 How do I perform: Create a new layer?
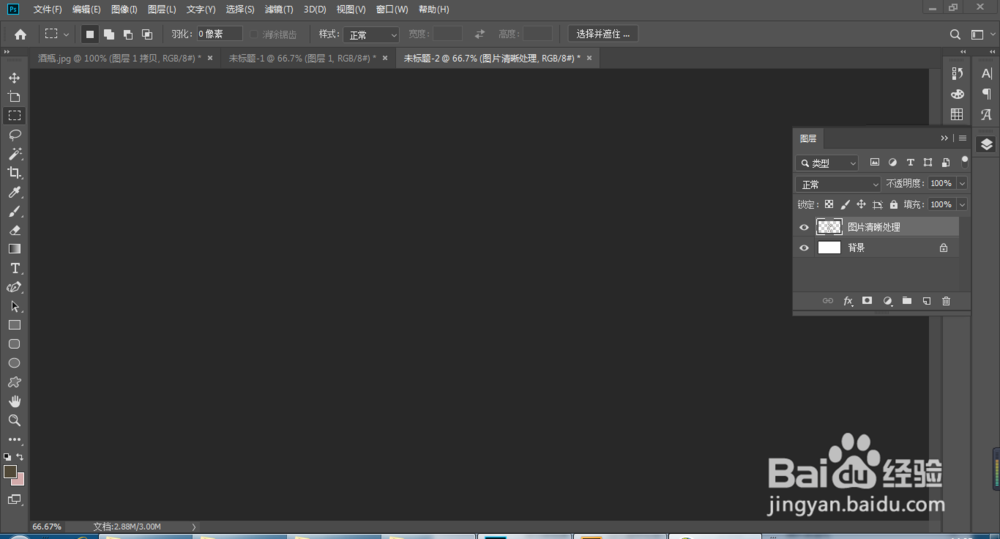(927, 301)
